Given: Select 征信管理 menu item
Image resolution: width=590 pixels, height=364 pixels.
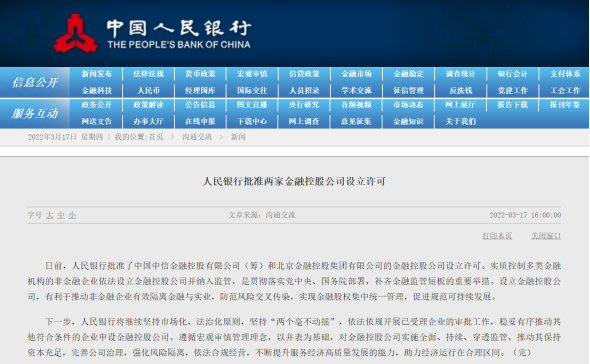Looking at the screenshot, I should [408, 90].
